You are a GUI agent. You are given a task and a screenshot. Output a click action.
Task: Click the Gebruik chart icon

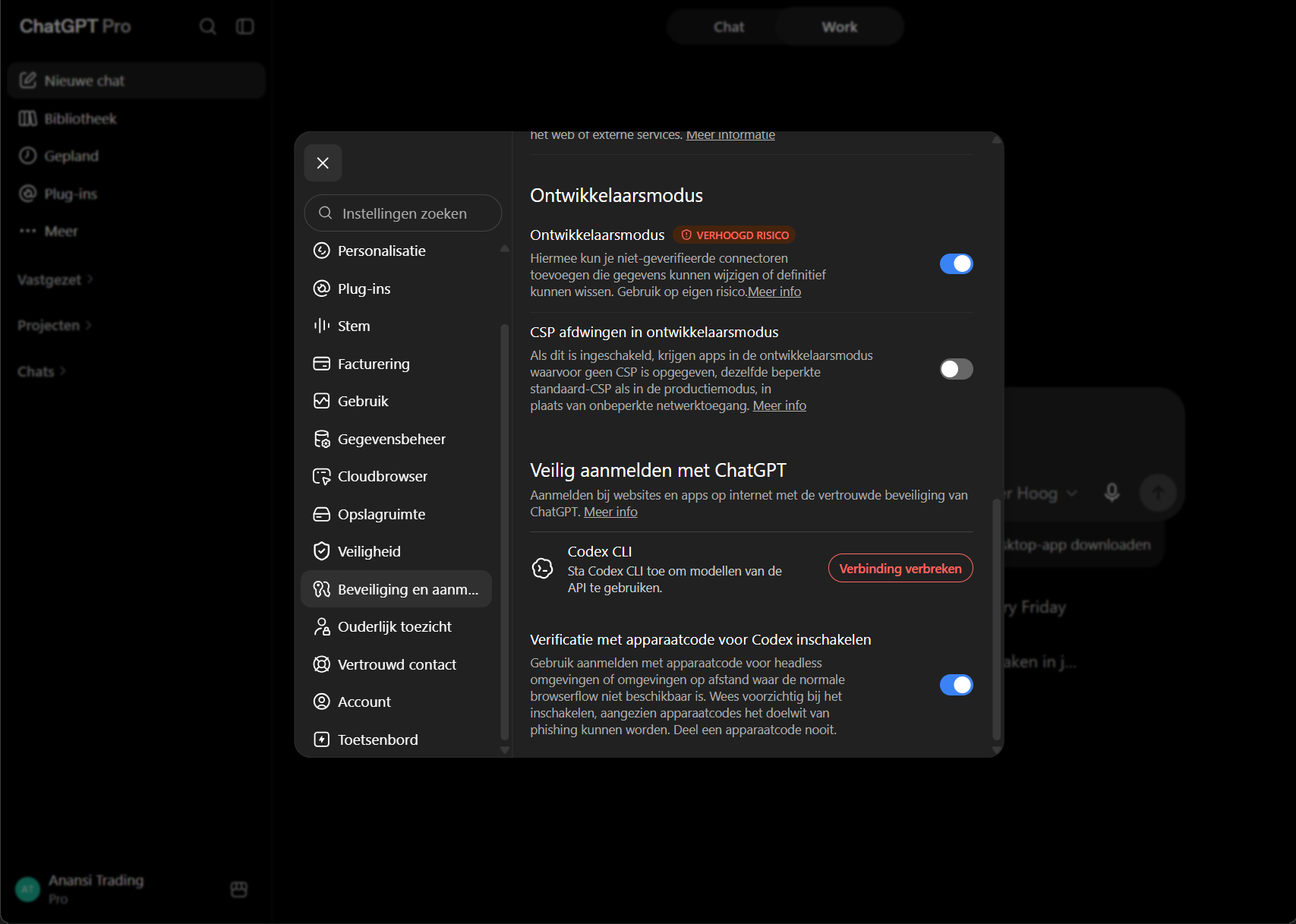coord(322,401)
